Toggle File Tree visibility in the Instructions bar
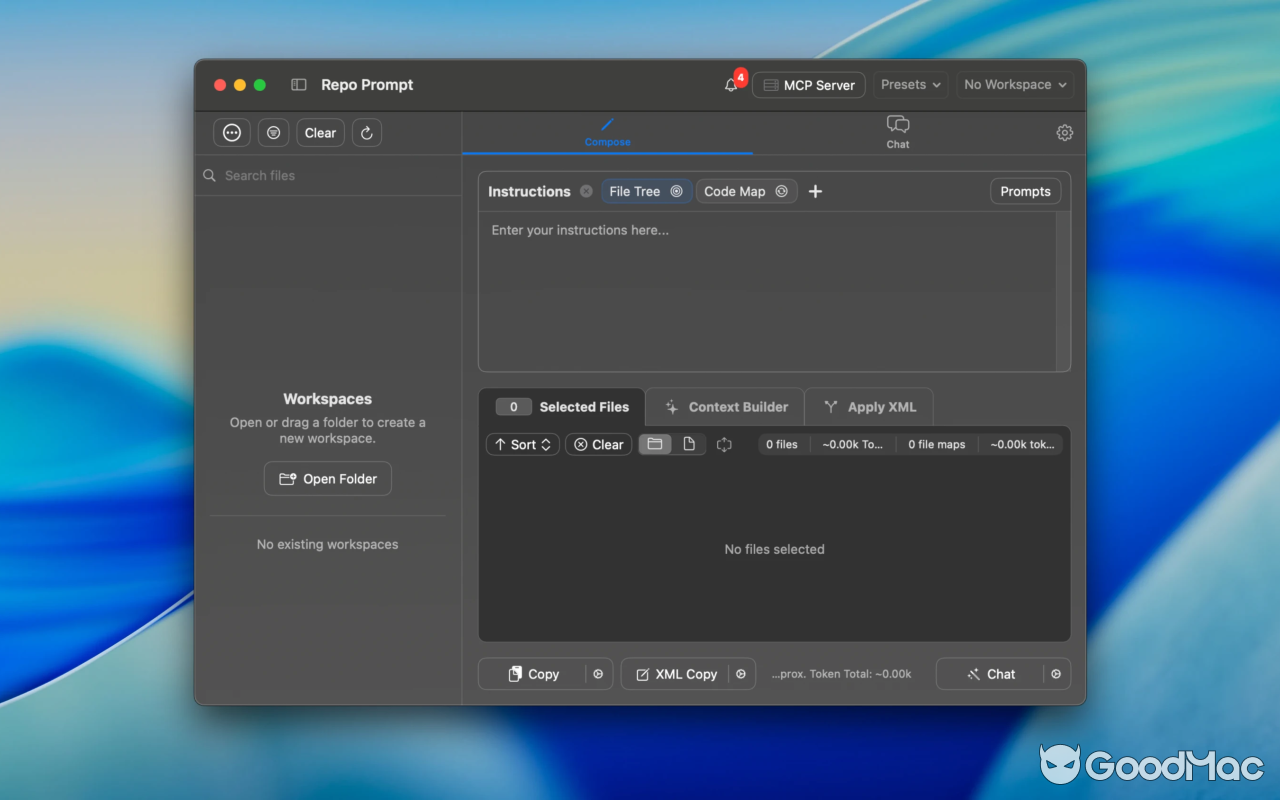 [x=677, y=191]
